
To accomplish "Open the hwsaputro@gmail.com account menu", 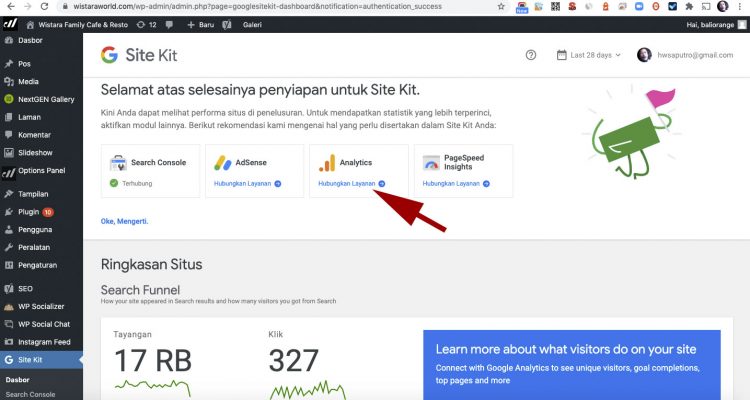I will 685,55.
